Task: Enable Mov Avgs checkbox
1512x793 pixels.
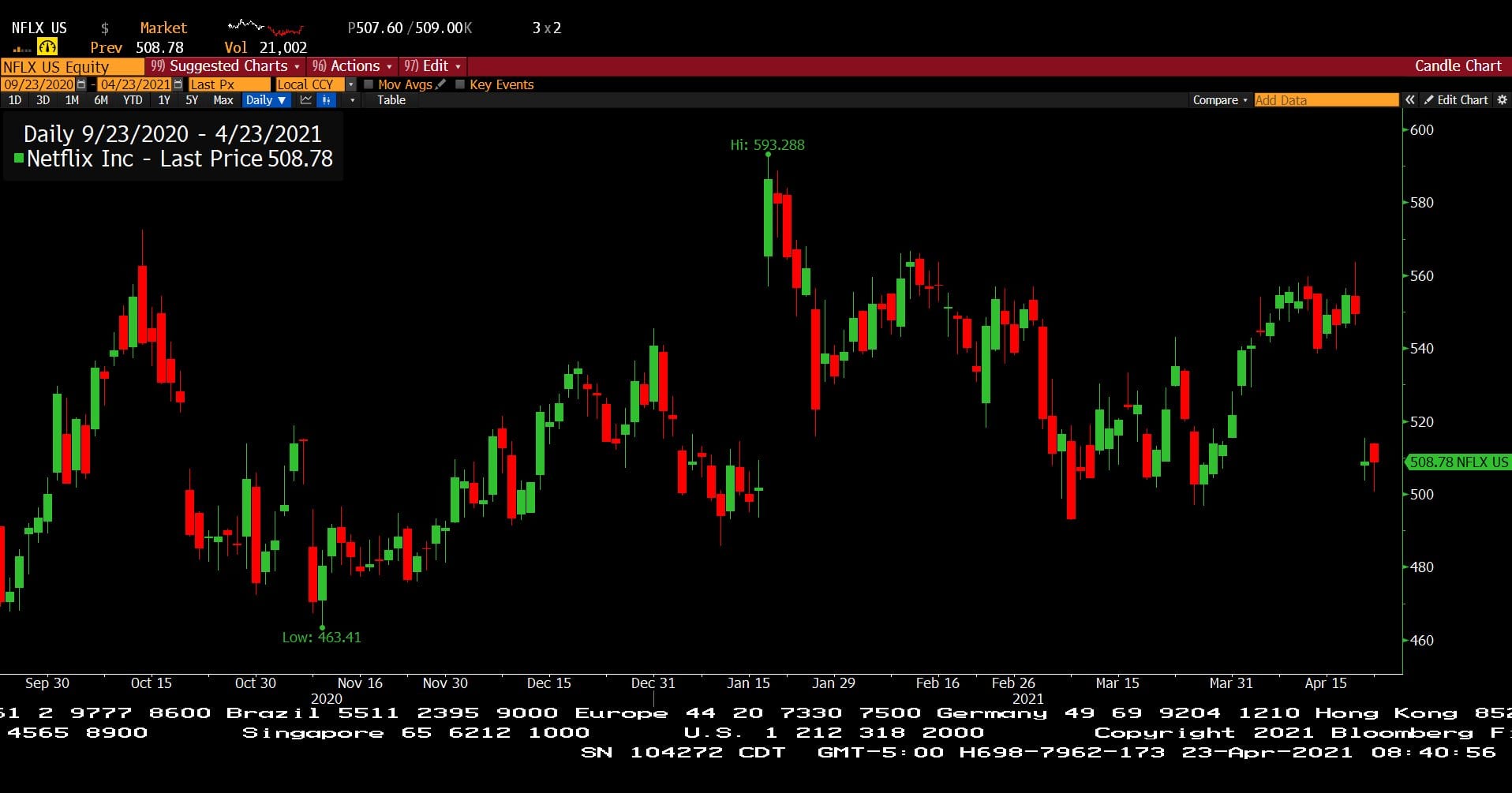Action: [369, 84]
